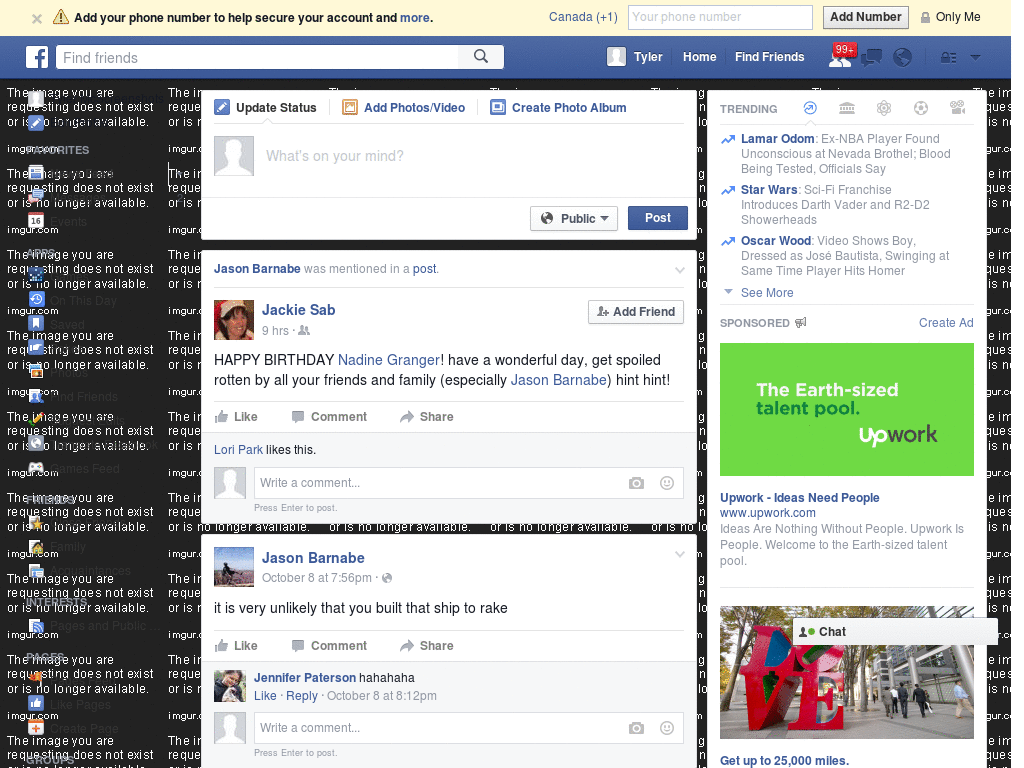Open Messages sidebar icon
The width and height of the screenshot is (1024, 768).
click(36, 195)
